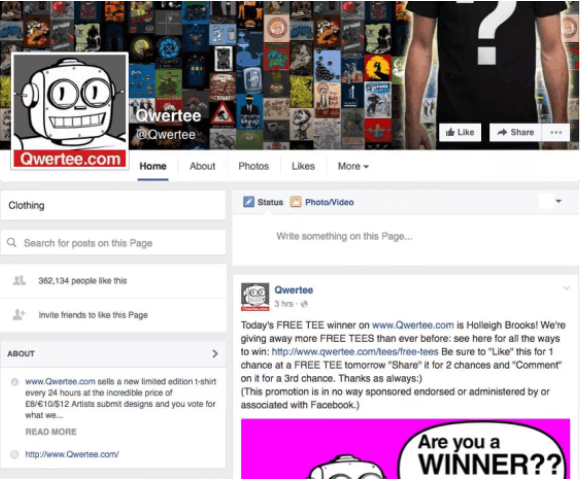Viewport: 582px width, 484px height.
Task: Open the three-dots more options menu
Action: coord(556,133)
